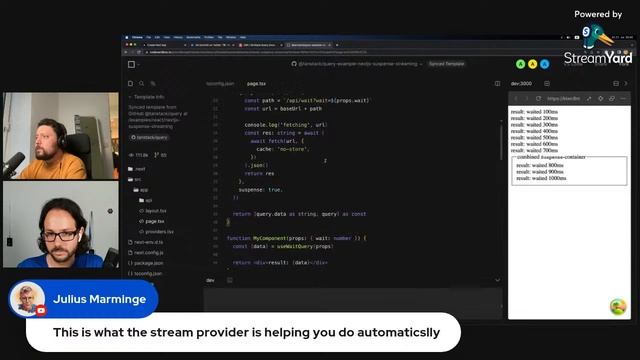Click the inspect element icon in preview toolbar
This screenshot has width=640, height=360.
click(600, 99)
